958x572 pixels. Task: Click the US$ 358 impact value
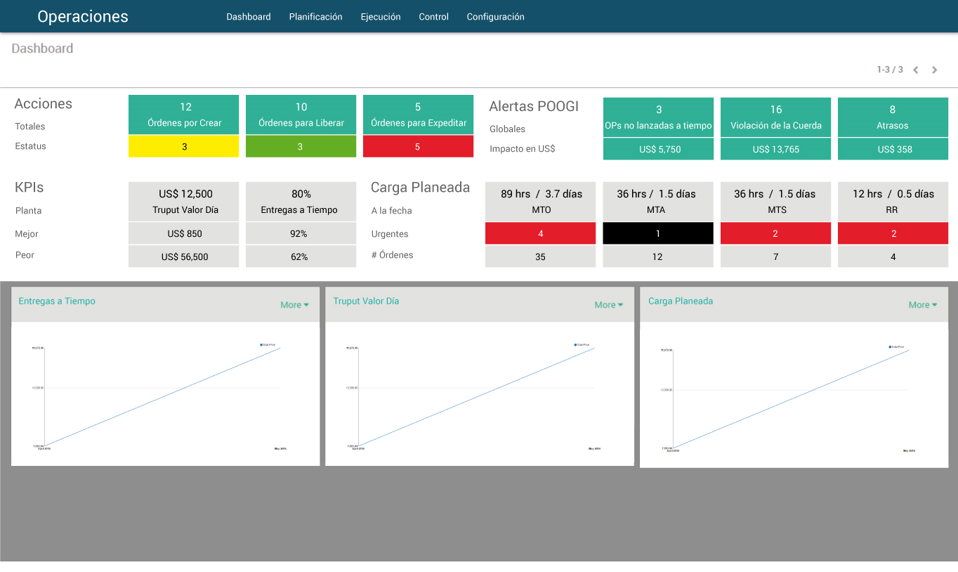click(x=893, y=149)
